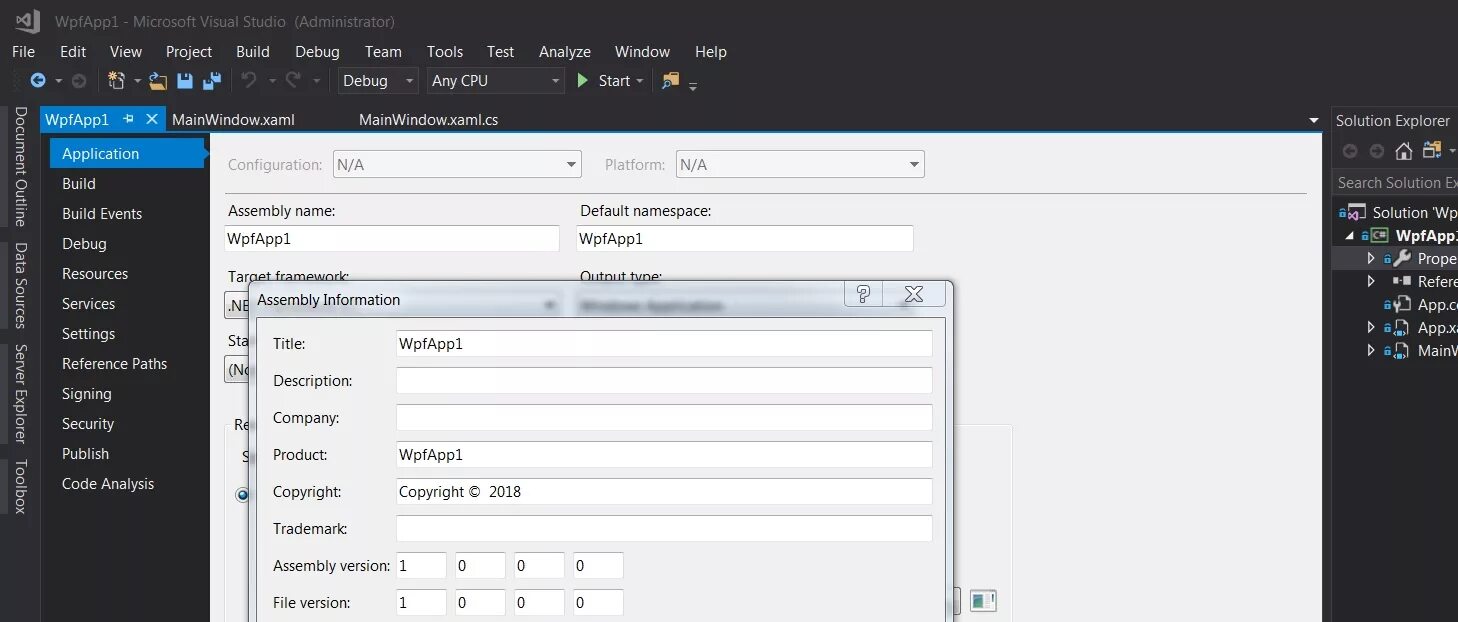The width and height of the screenshot is (1458, 622).
Task: Click the Title field in Assembly Information
Action: tap(664, 343)
